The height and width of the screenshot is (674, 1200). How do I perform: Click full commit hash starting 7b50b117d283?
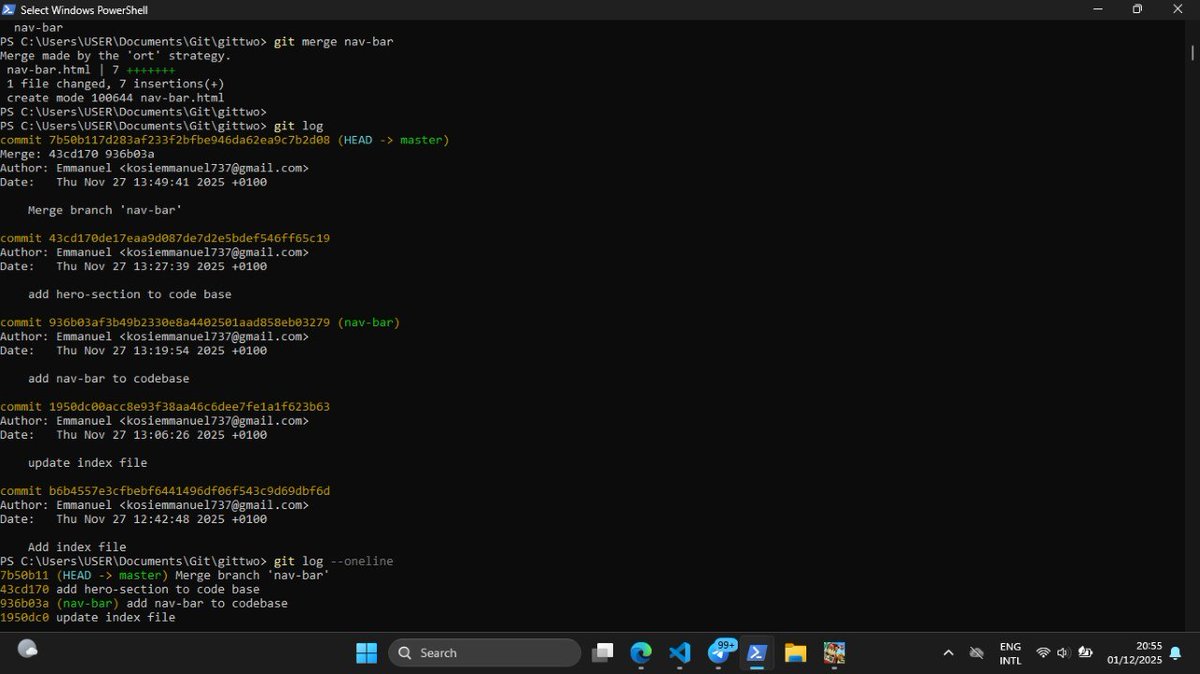(x=189, y=140)
